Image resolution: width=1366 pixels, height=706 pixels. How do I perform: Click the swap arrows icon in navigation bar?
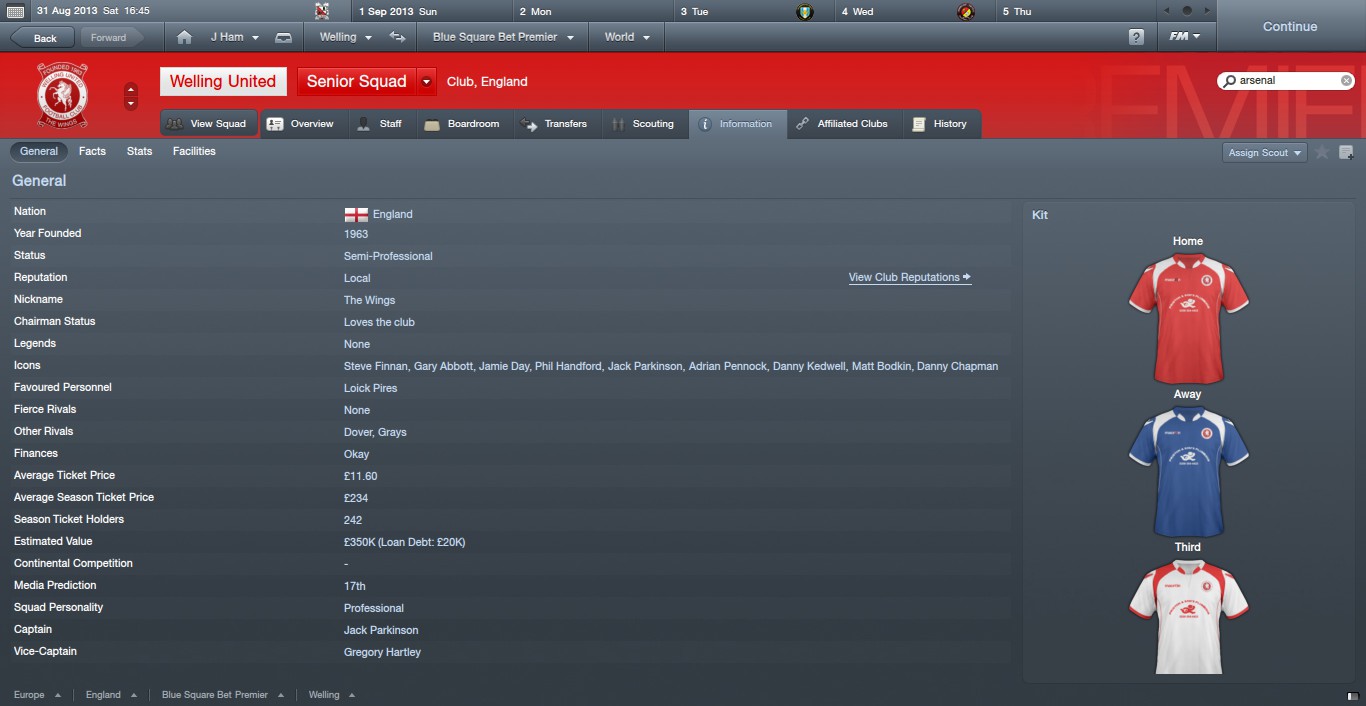click(x=398, y=37)
